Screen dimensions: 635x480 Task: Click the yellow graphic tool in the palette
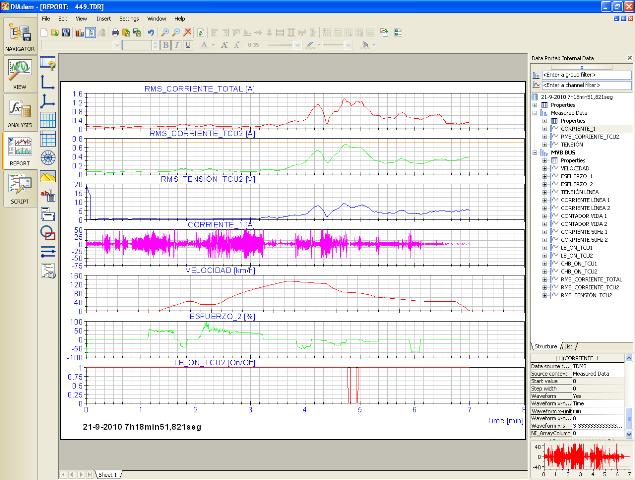[x=47, y=177]
